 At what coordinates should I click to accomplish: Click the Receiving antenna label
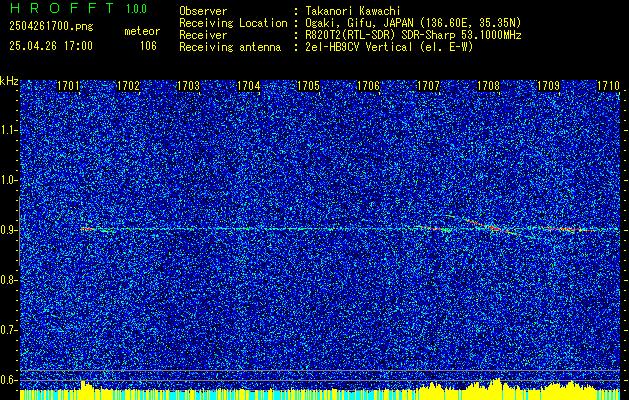[230, 47]
